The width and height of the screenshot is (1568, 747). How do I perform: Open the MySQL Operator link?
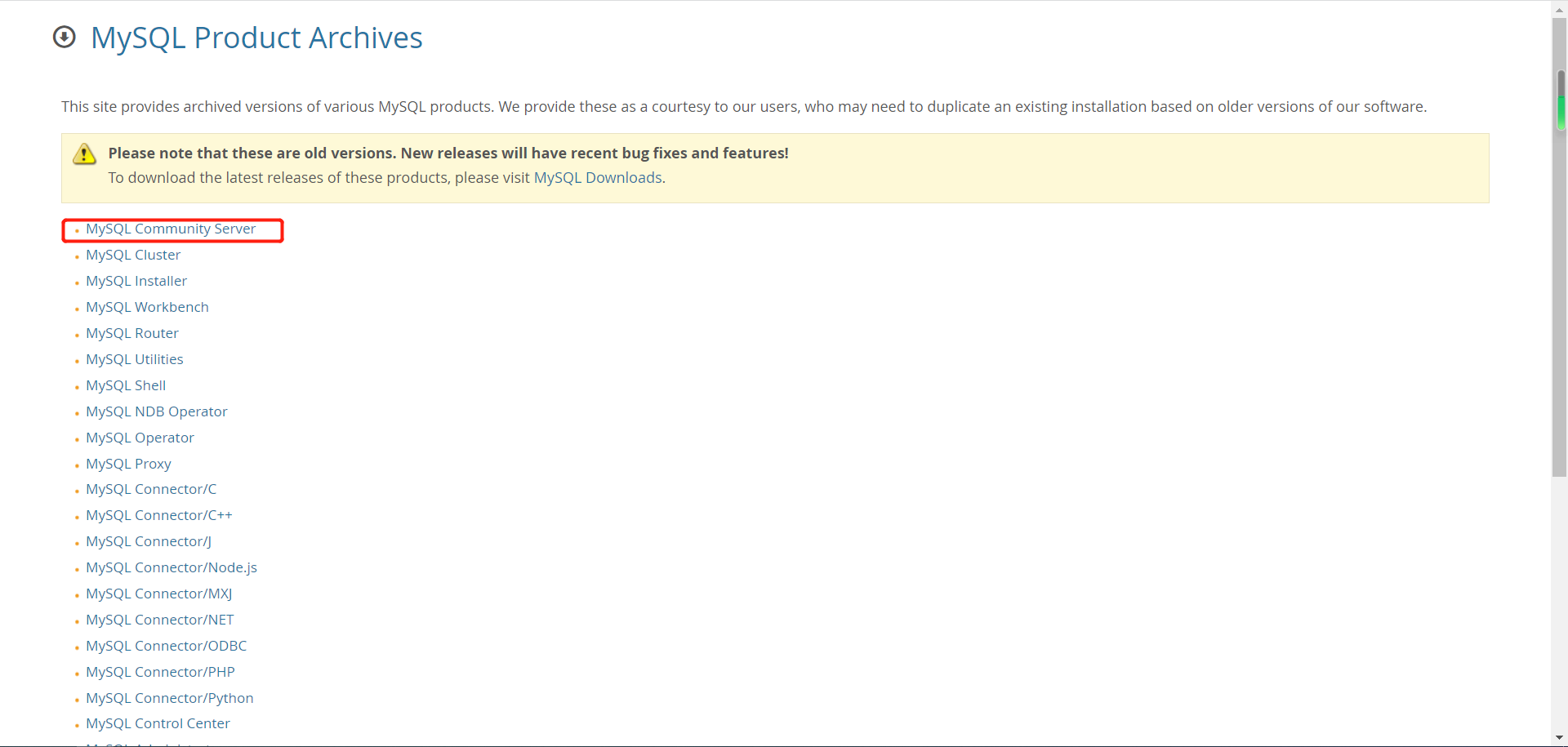click(140, 438)
